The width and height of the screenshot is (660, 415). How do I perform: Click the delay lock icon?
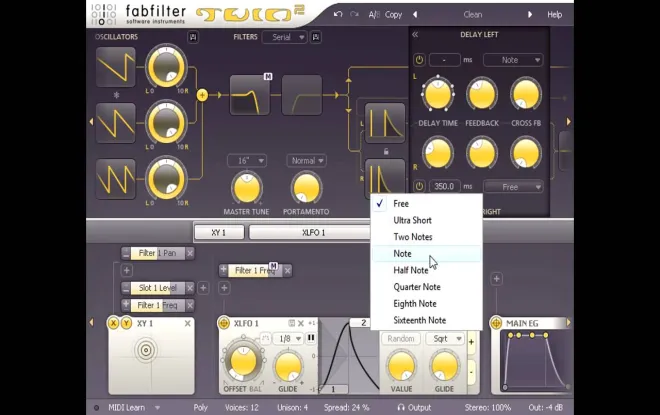click(x=386, y=152)
